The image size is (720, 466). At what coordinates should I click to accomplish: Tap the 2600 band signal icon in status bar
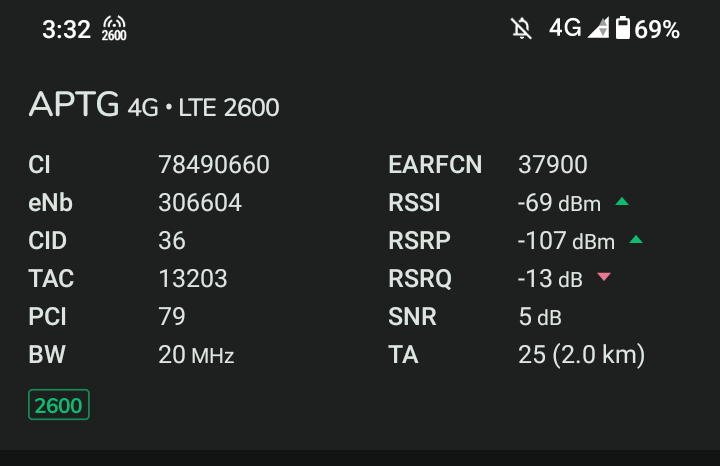[x=114, y=28]
